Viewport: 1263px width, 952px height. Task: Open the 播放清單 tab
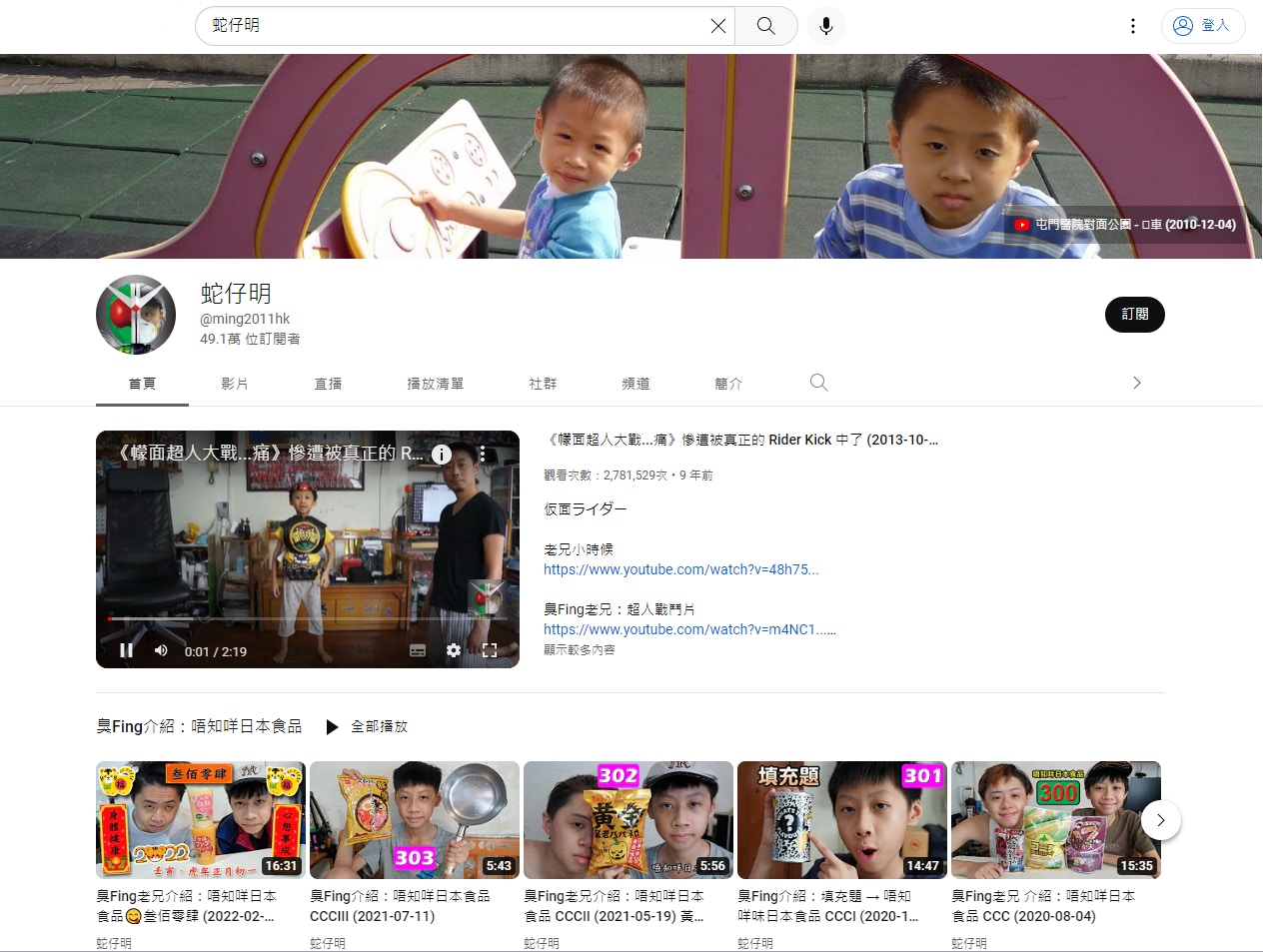click(436, 383)
